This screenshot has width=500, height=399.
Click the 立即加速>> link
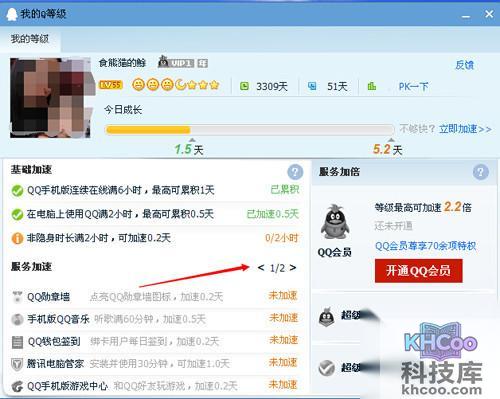[465, 129]
